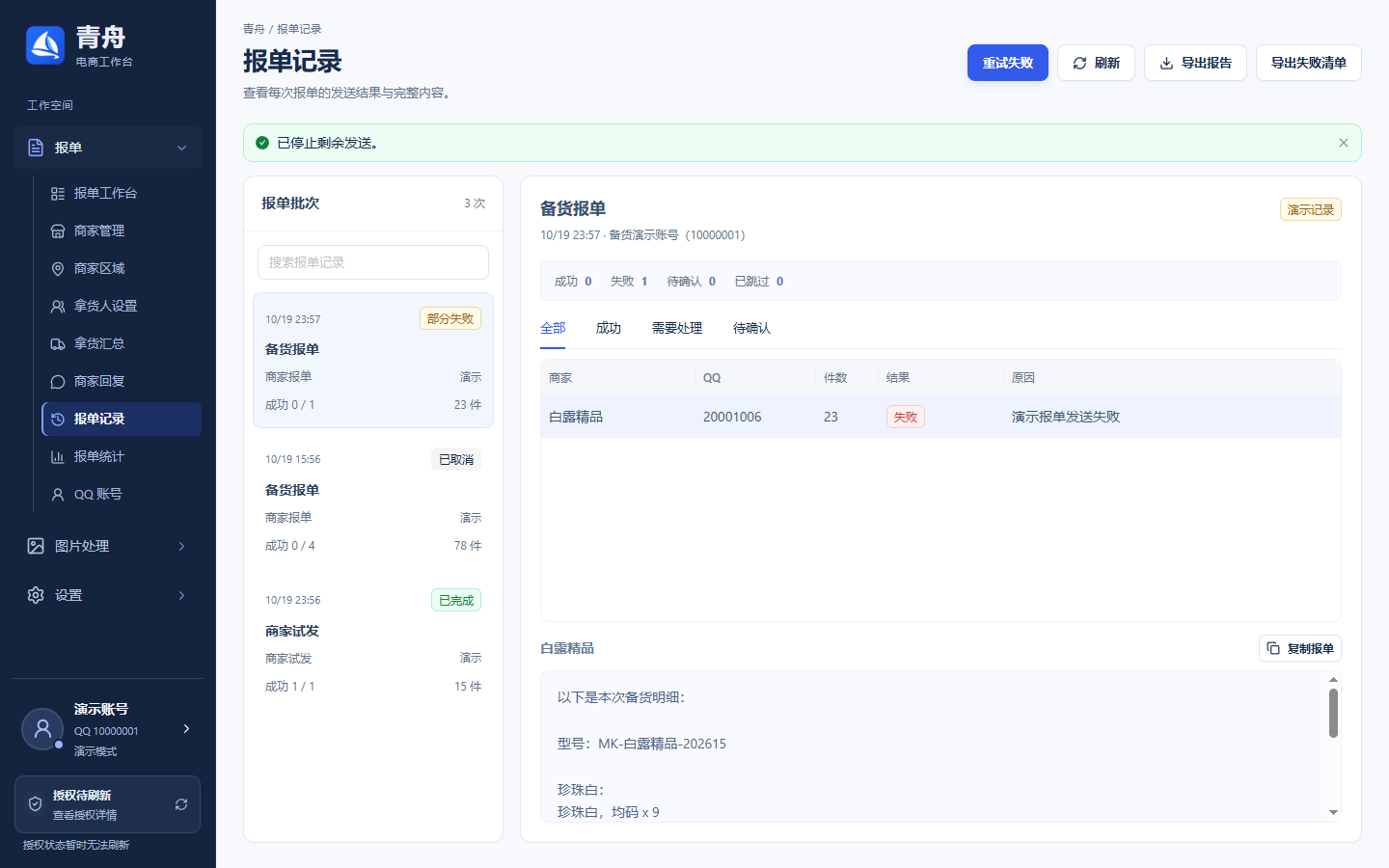The height and width of the screenshot is (868, 1389).
Task: Click the 失败 result badge
Action: 906,417
